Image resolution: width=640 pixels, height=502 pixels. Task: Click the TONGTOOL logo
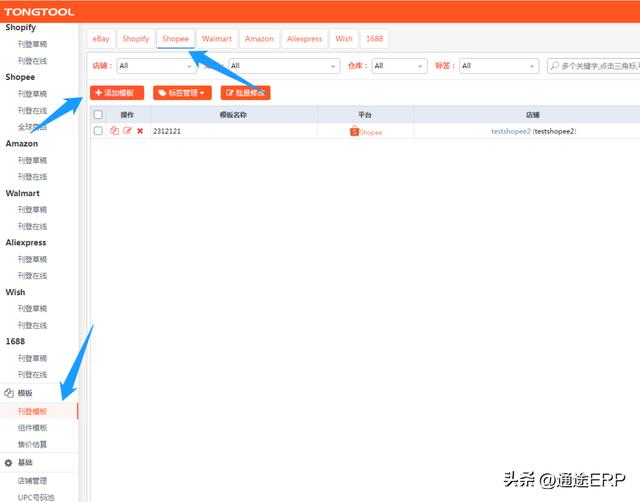tap(39, 12)
